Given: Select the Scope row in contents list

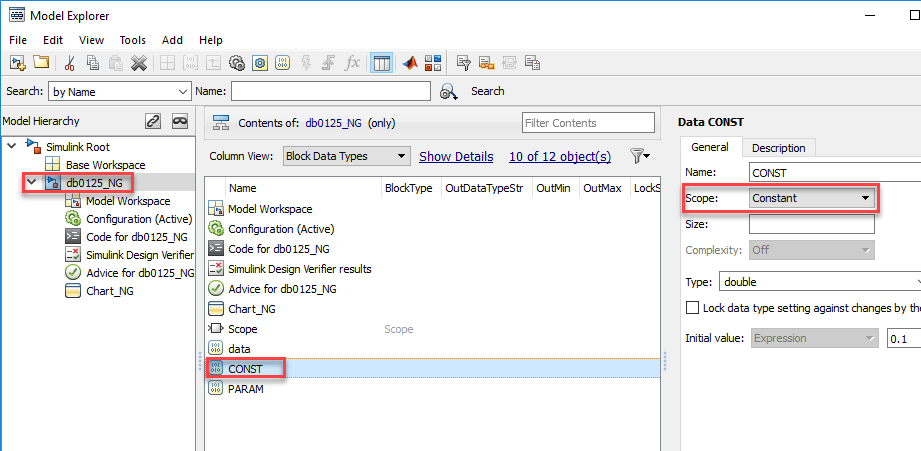Looking at the screenshot, I should (x=433, y=329).
